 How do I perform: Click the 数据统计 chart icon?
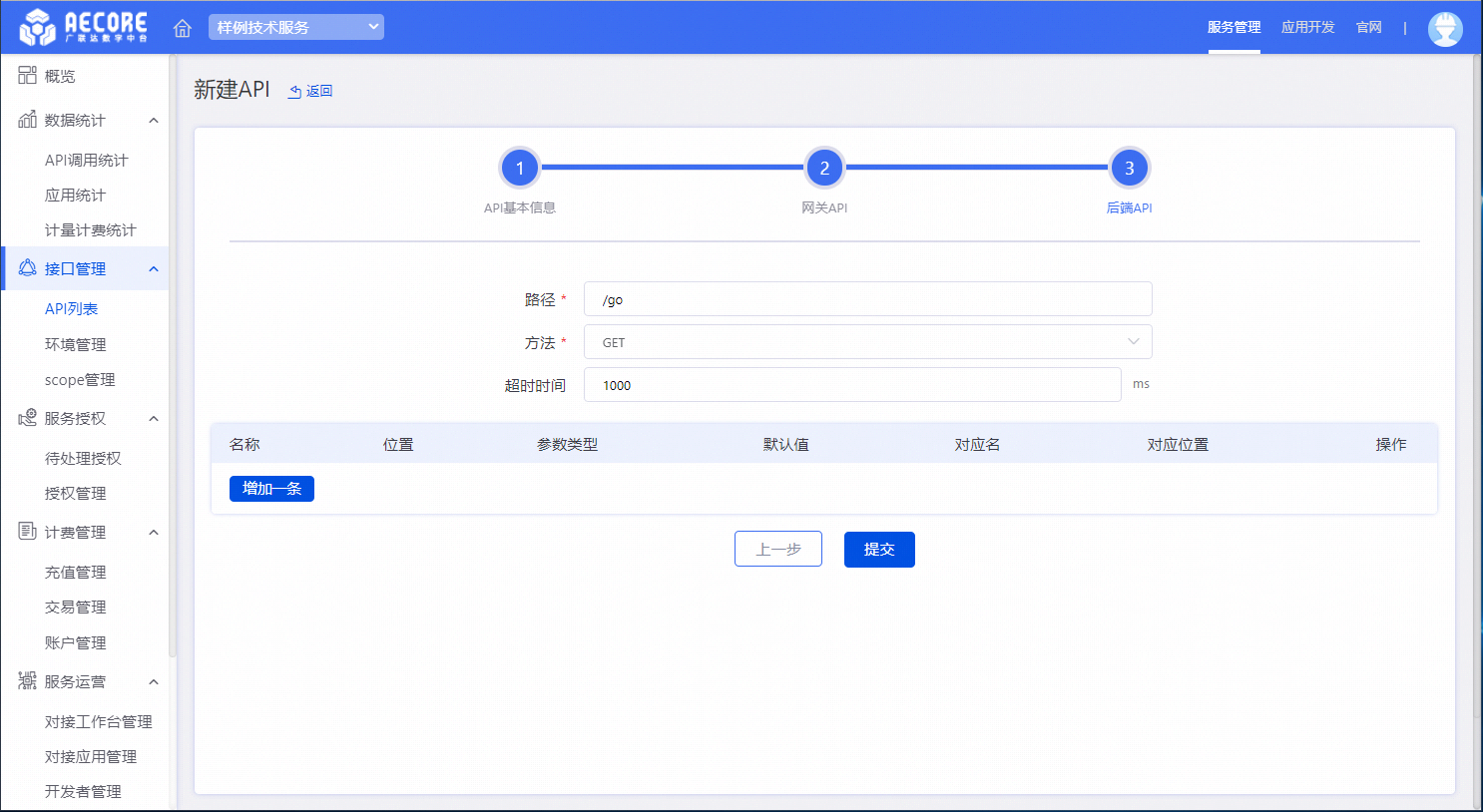point(27,120)
